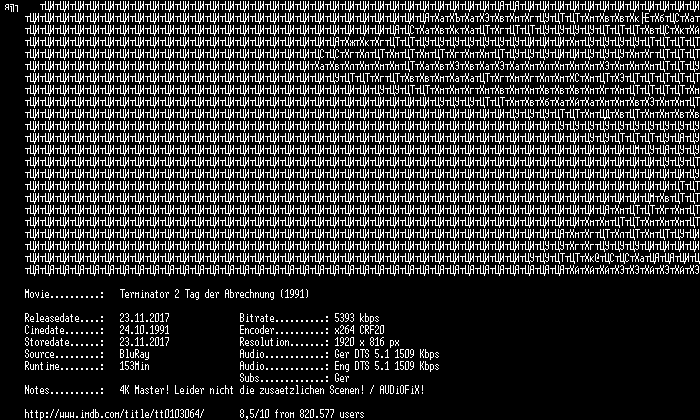This screenshot has height=420, width=700.
Task: Select the Runtime value 153Min
Action: point(134,366)
